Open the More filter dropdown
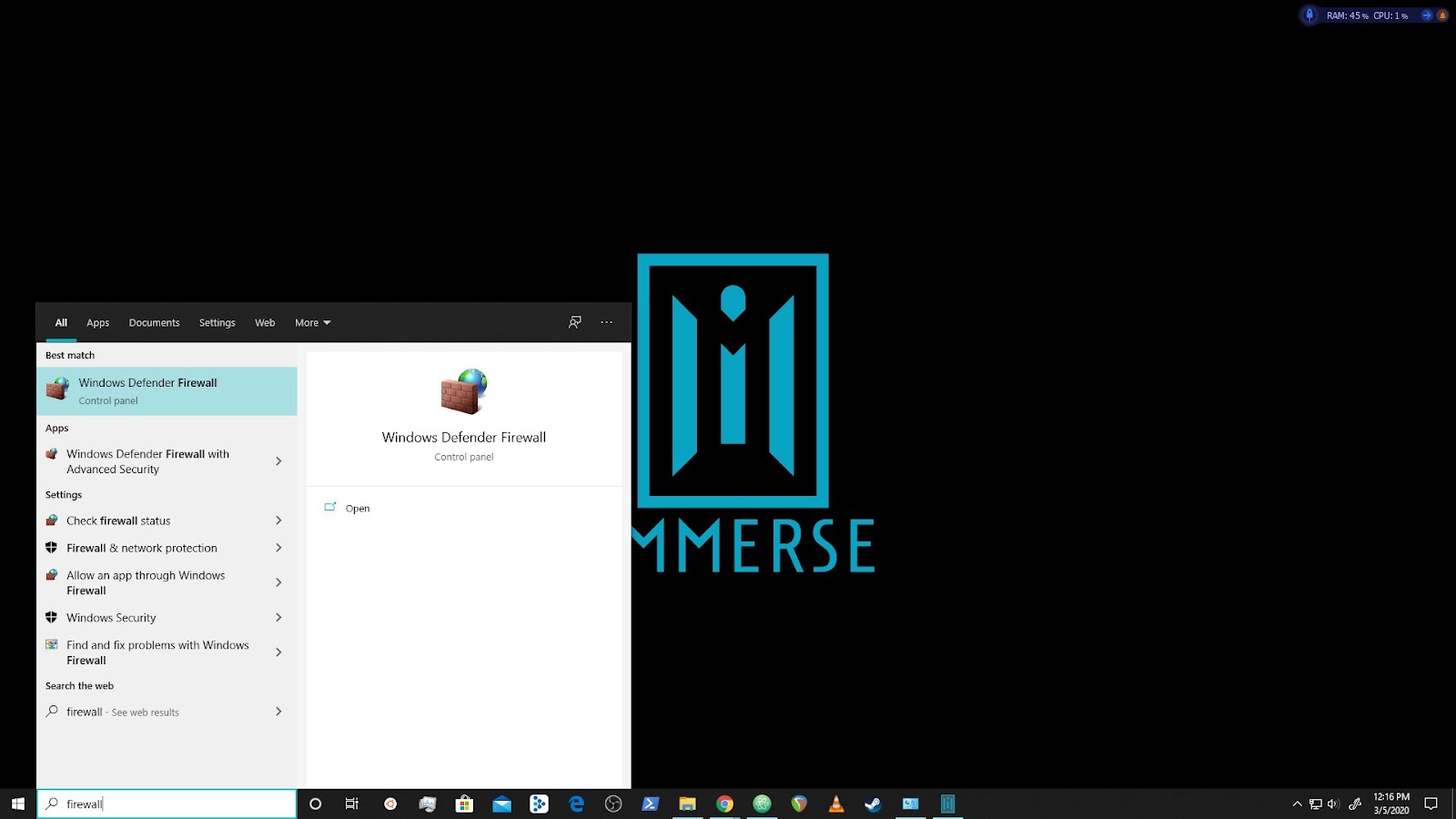Image resolution: width=1456 pixels, height=819 pixels. tap(313, 322)
